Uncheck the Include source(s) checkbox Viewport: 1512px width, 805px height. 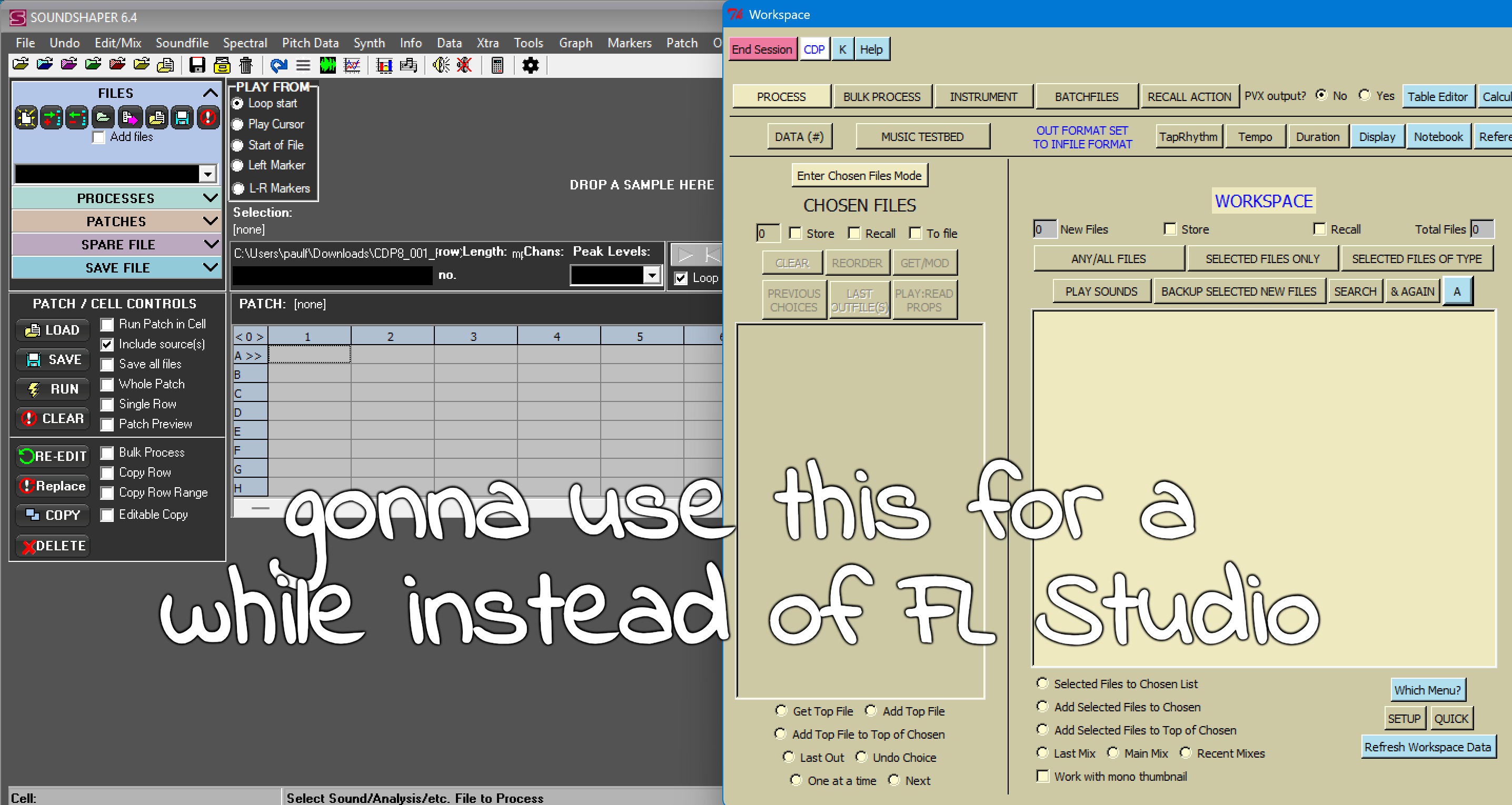click(107, 344)
